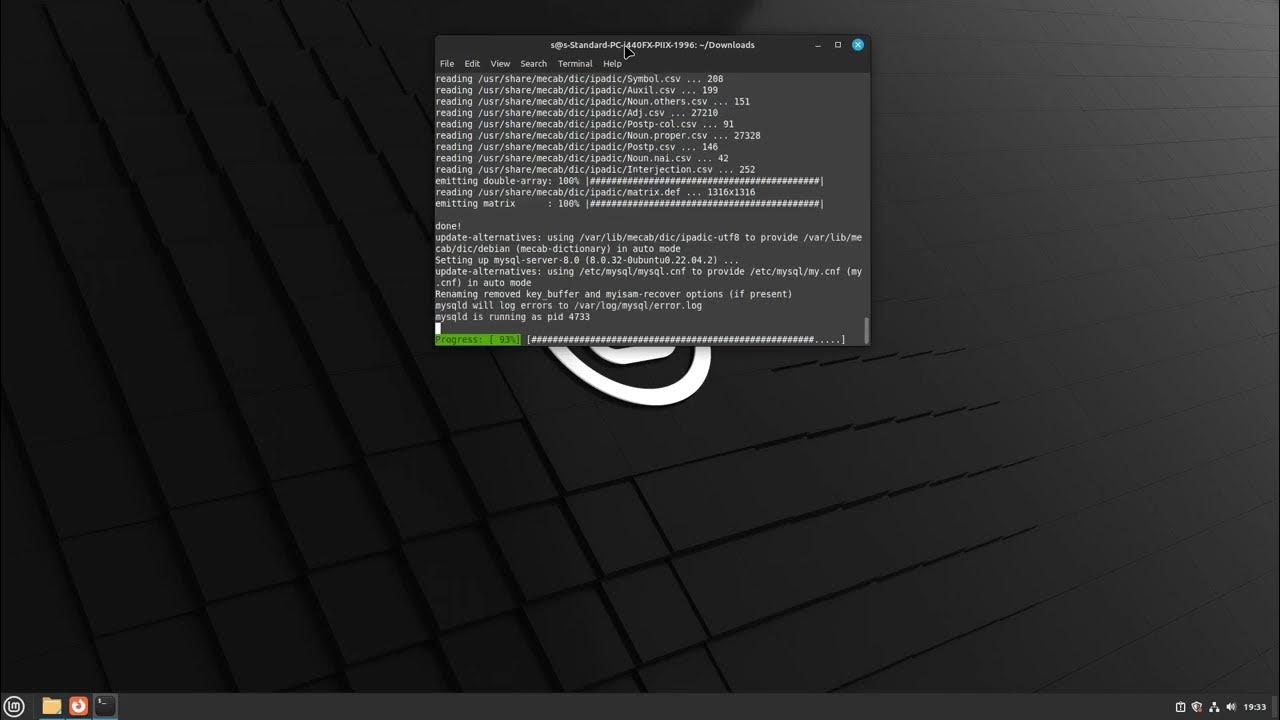This screenshot has height=720, width=1280.
Task: Click the terminal title bar text
Action: pyautogui.click(x=652, y=45)
